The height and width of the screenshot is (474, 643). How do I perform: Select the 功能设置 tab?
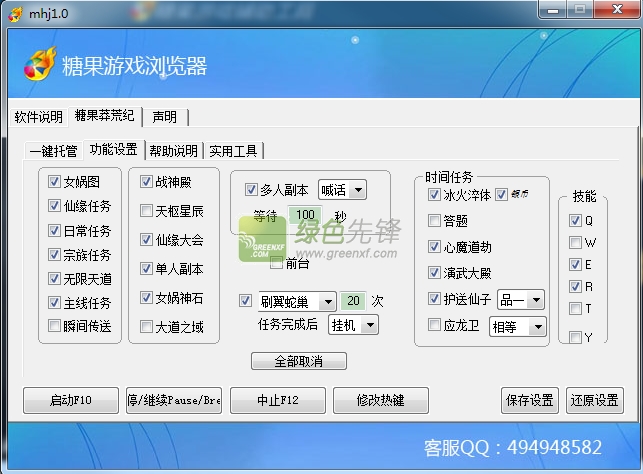click(x=114, y=150)
